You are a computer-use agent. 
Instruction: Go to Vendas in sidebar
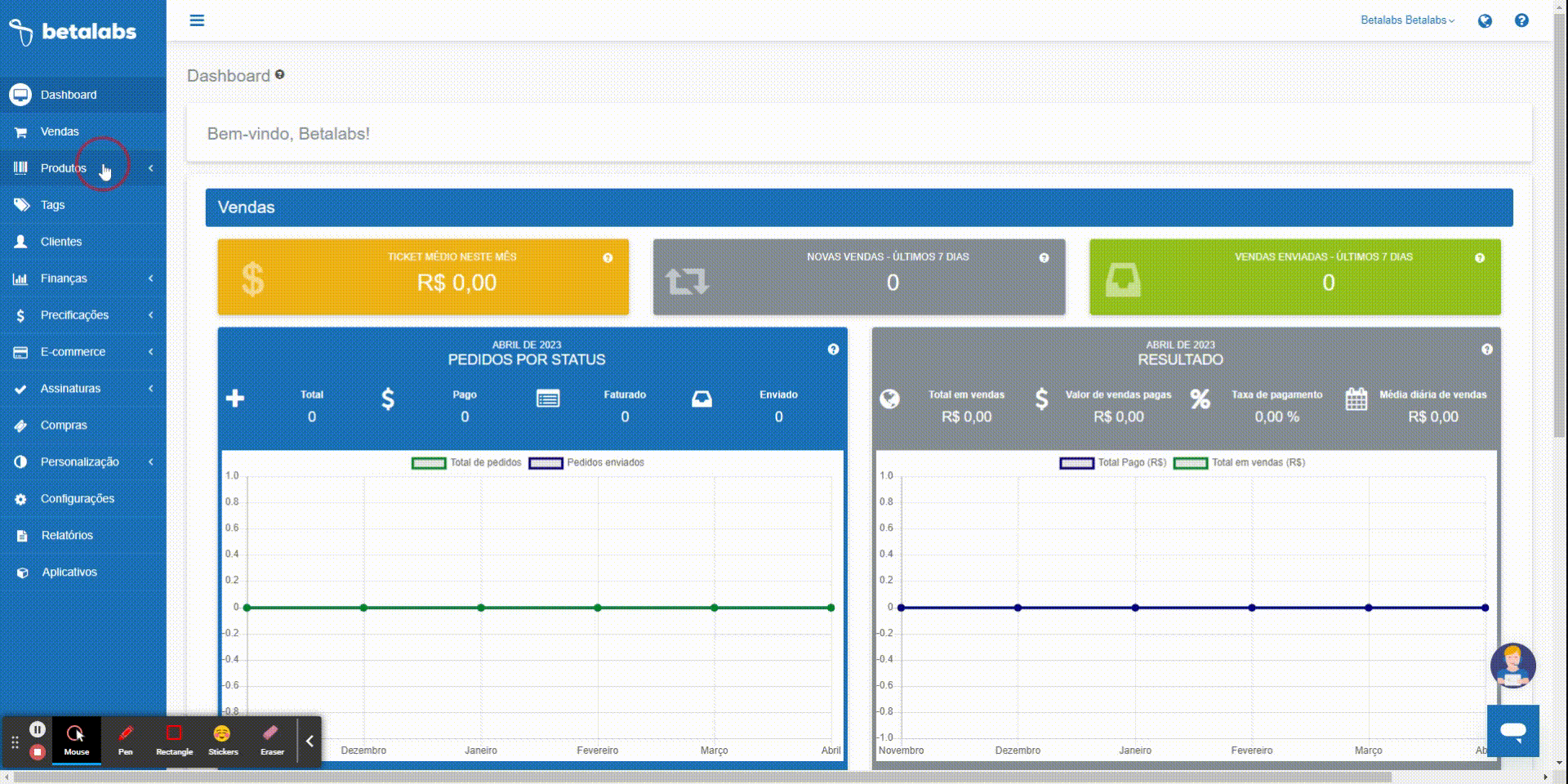60,131
